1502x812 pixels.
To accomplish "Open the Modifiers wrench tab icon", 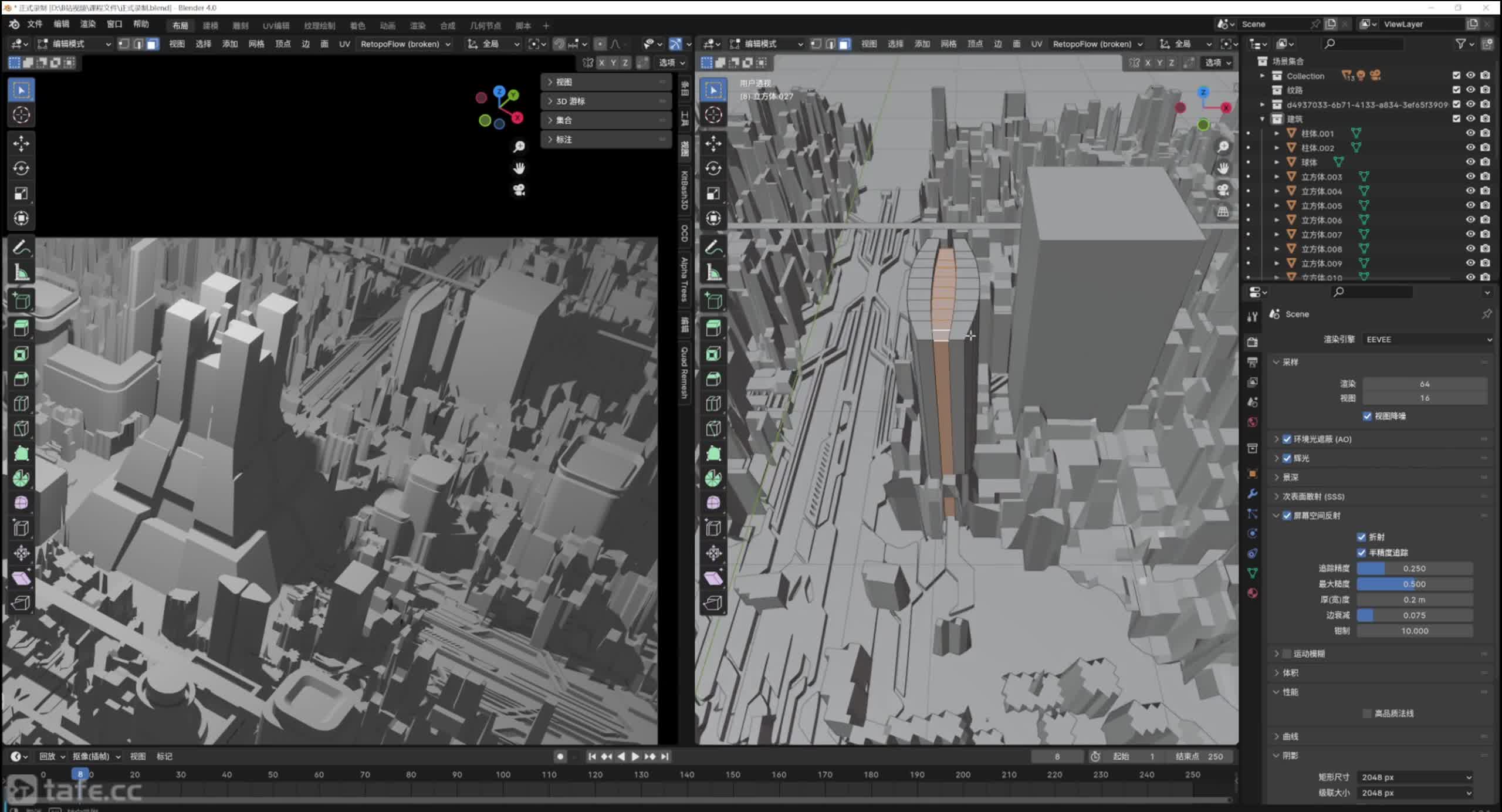I will click(x=1252, y=493).
